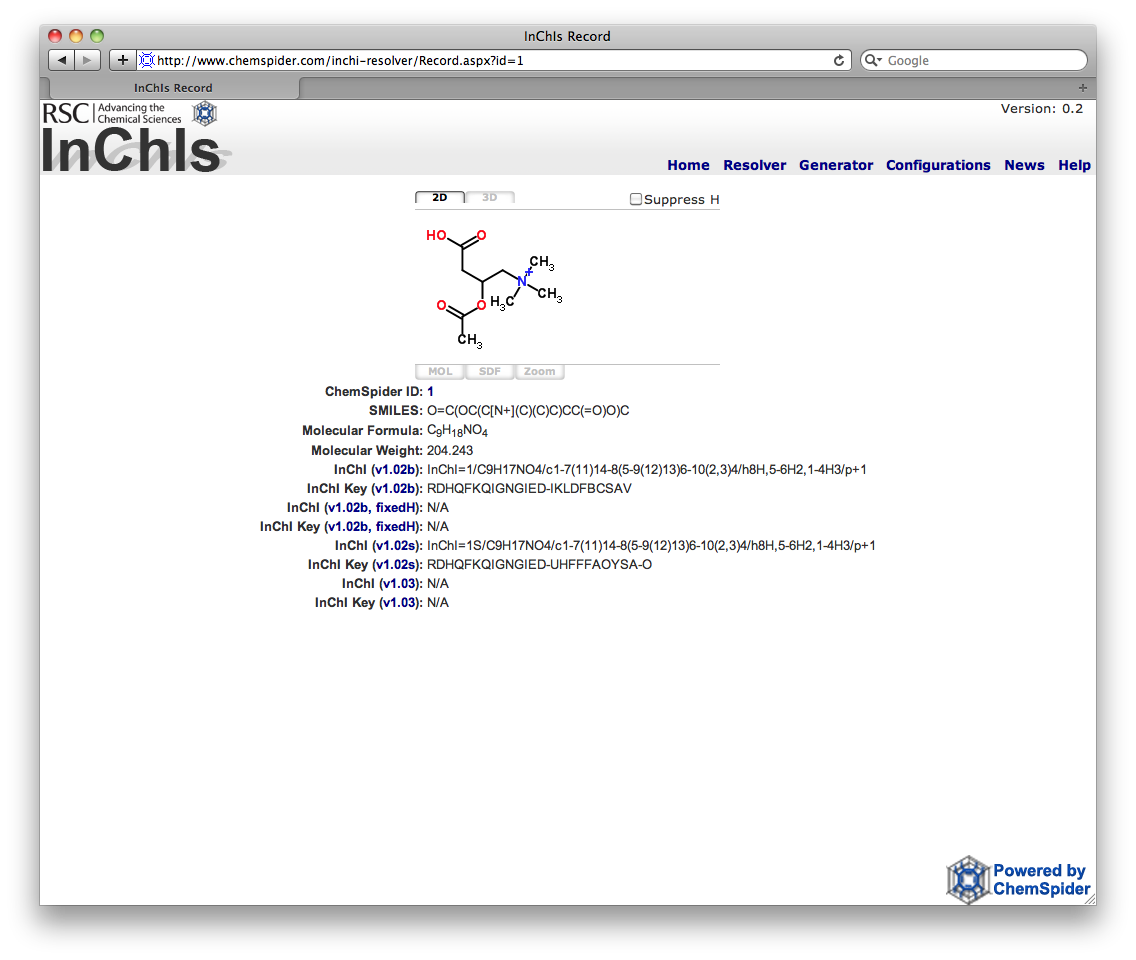
Task: Follow the v1.02b link in the InChI Key row
Action: click(396, 488)
